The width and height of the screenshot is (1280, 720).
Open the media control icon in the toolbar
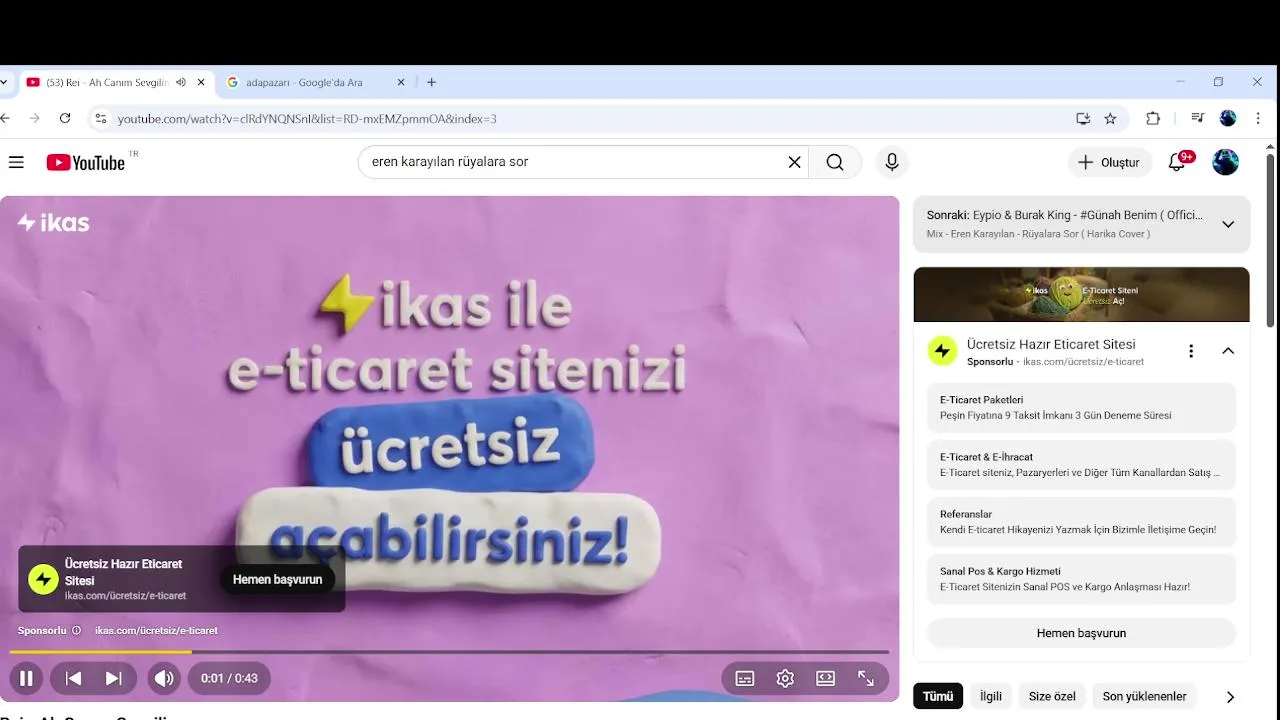coord(1197,118)
